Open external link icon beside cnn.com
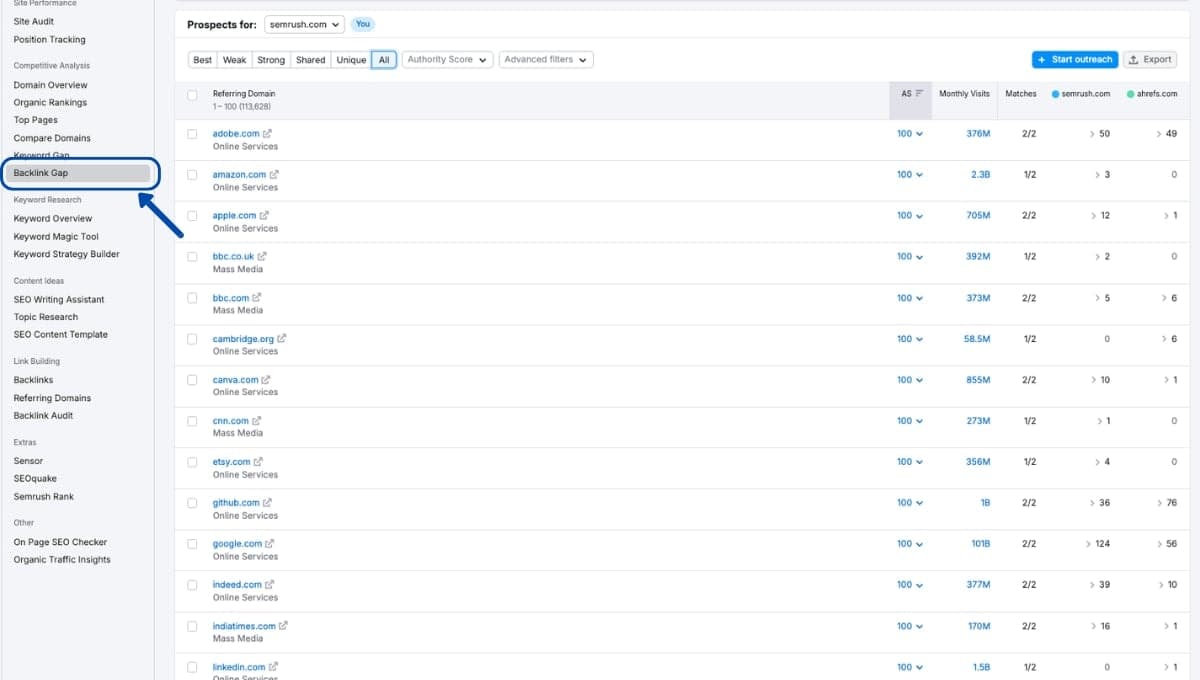1200x680 pixels. 257,421
